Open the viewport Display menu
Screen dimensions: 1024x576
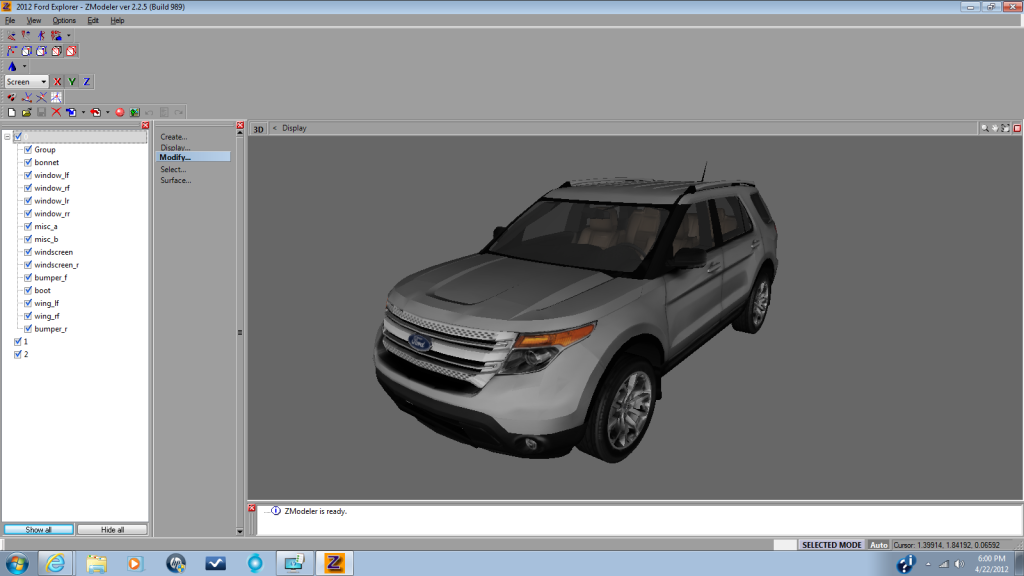coord(294,128)
